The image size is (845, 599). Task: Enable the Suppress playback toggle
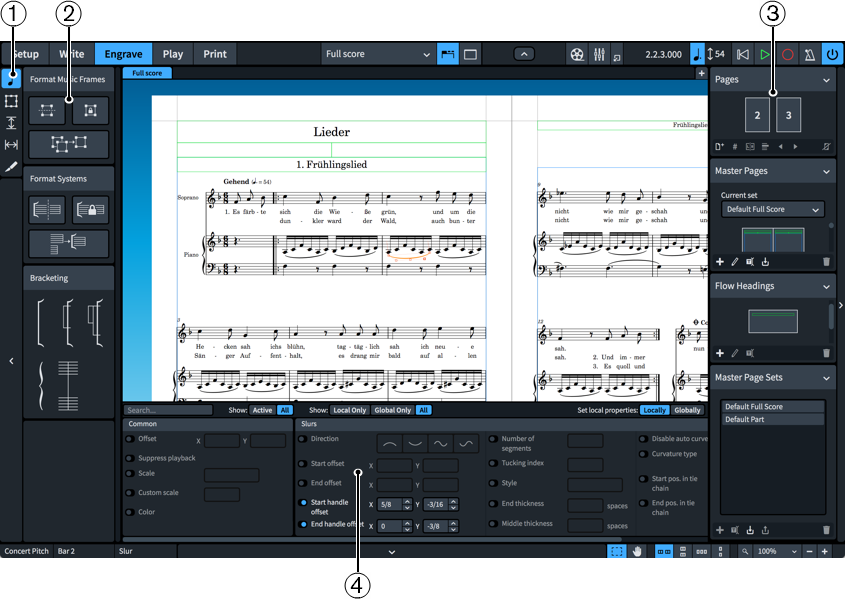tap(130, 458)
